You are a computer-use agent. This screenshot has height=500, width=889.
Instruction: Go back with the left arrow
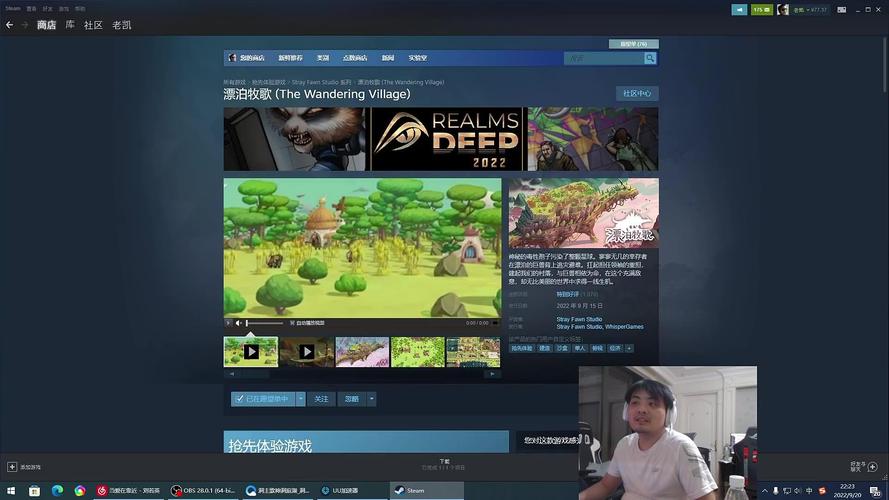[9, 25]
